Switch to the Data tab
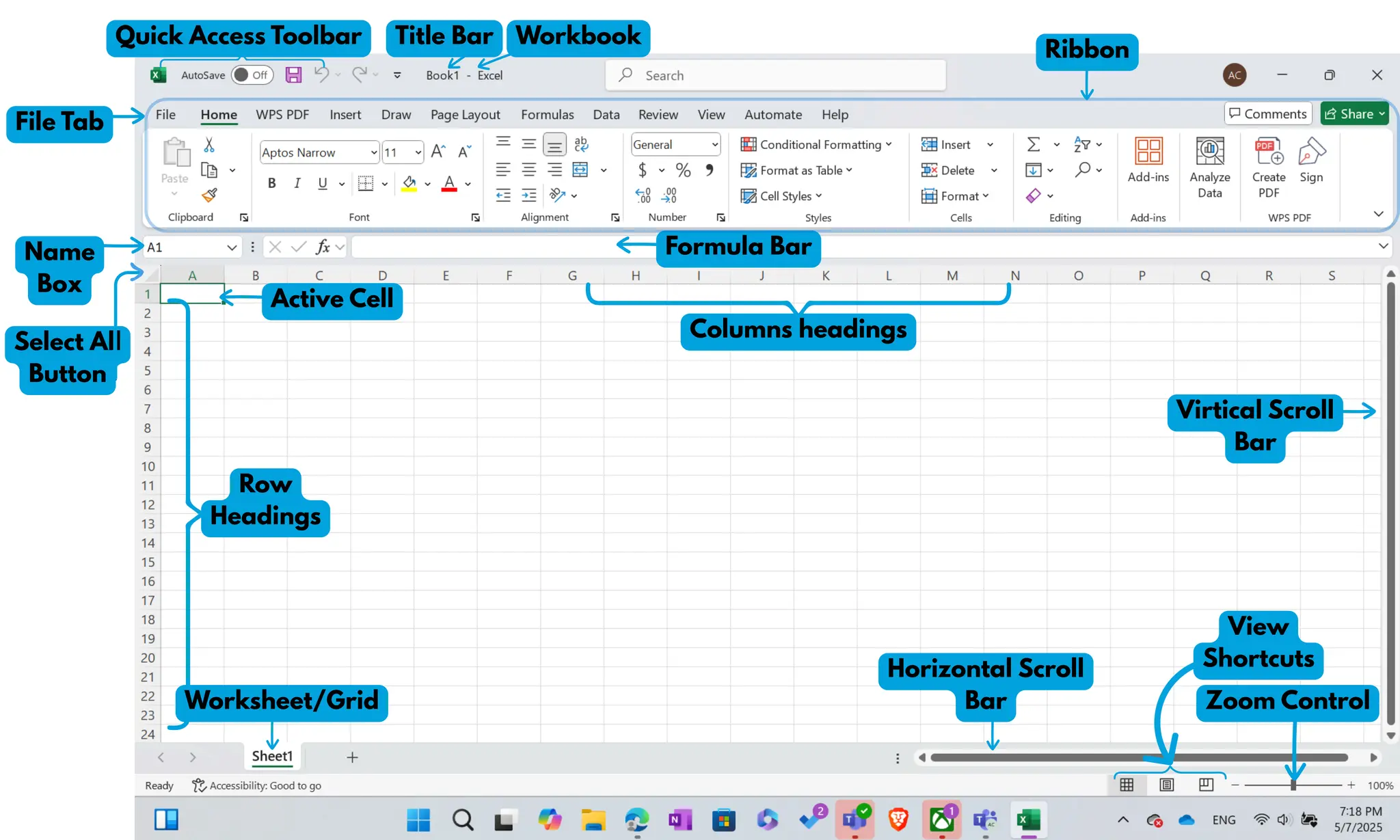1400x840 pixels. click(606, 114)
